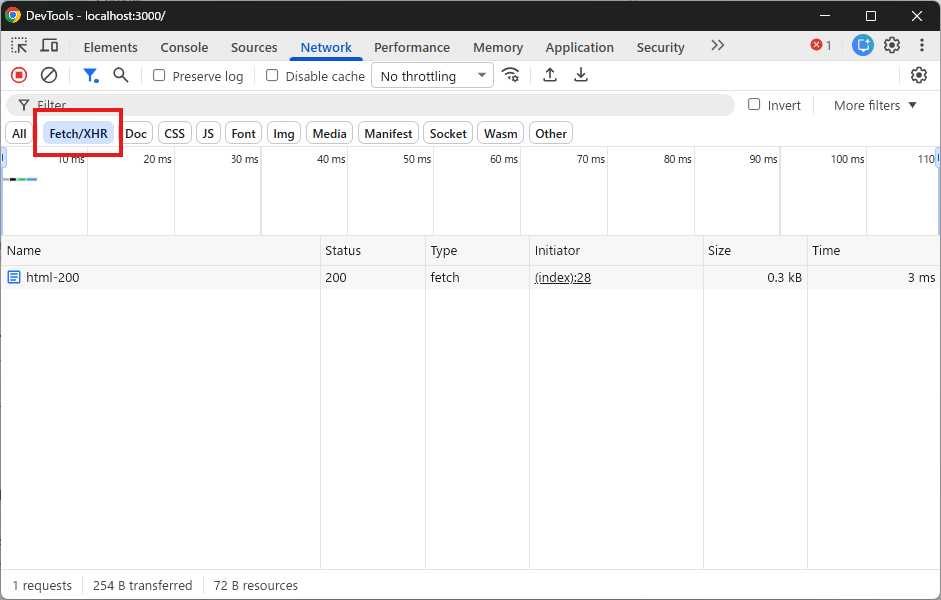Click the 254 B transferred status text
The width and height of the screenshot is (941, 600).
coord(142,585)
